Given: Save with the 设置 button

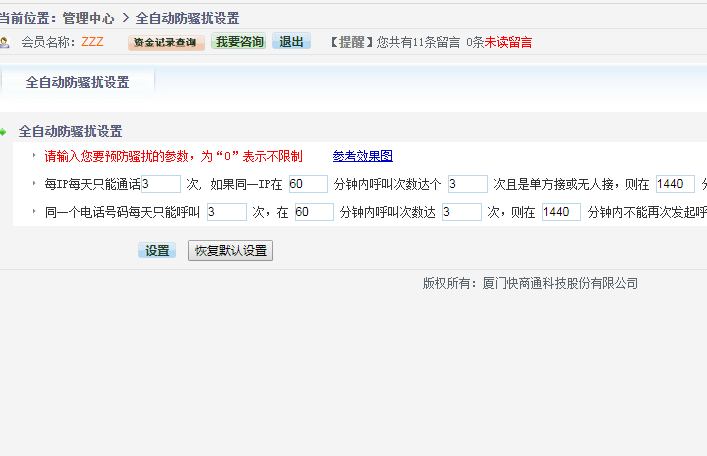Looking at the screenshot, I should pos(157,251).
